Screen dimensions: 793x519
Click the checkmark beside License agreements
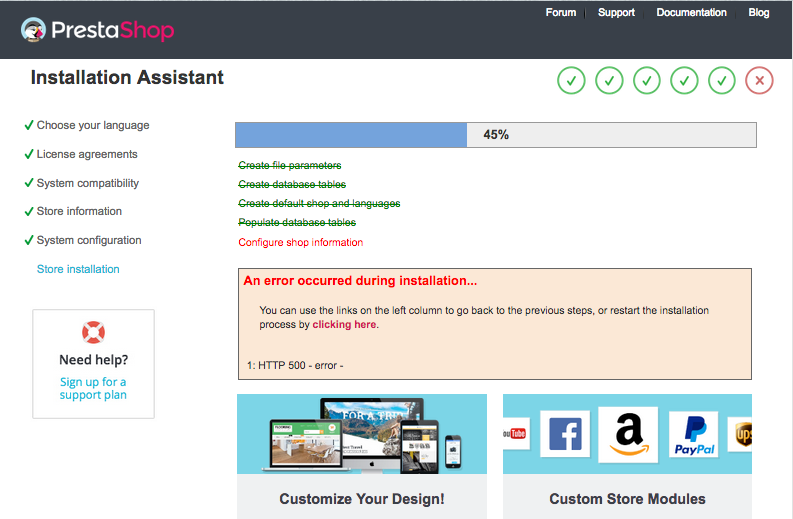pos(29,154)
